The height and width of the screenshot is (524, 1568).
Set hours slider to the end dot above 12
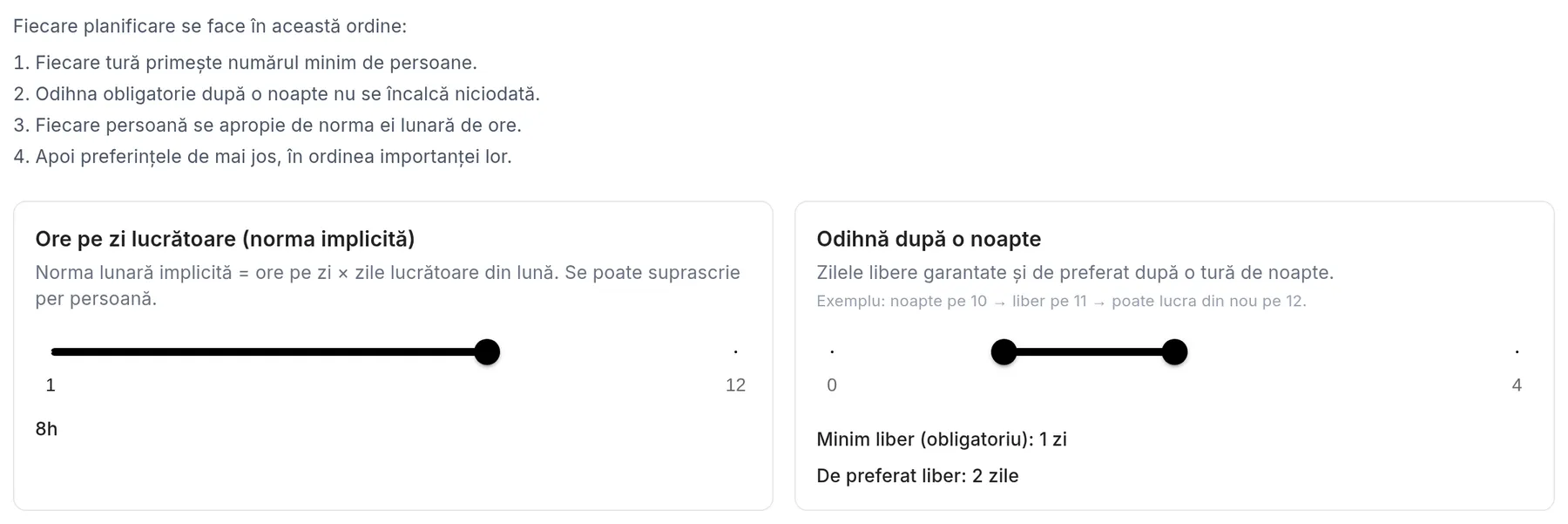coord(736,352)
